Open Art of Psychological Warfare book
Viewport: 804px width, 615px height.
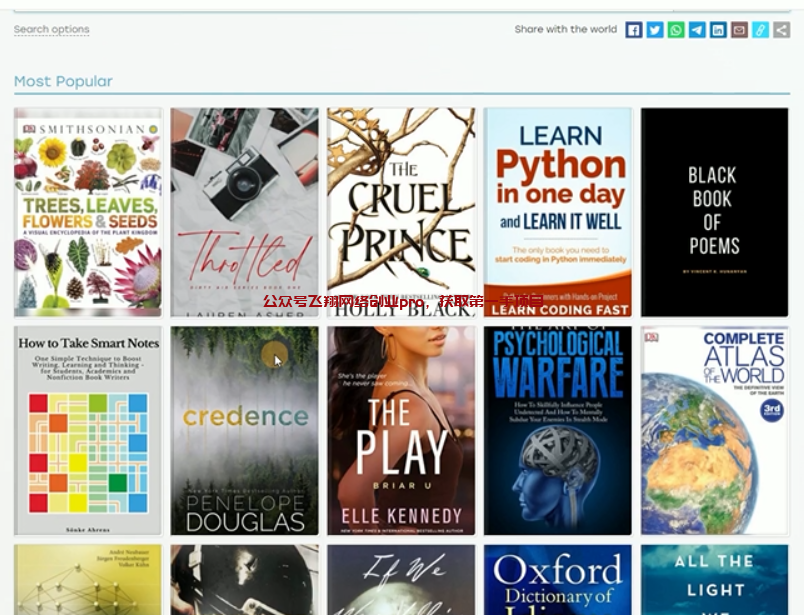point(558,430)
